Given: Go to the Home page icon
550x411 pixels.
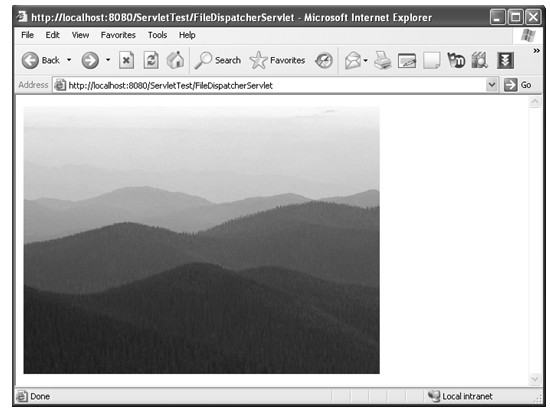Looking at the screenshot, I should (175, 60).
